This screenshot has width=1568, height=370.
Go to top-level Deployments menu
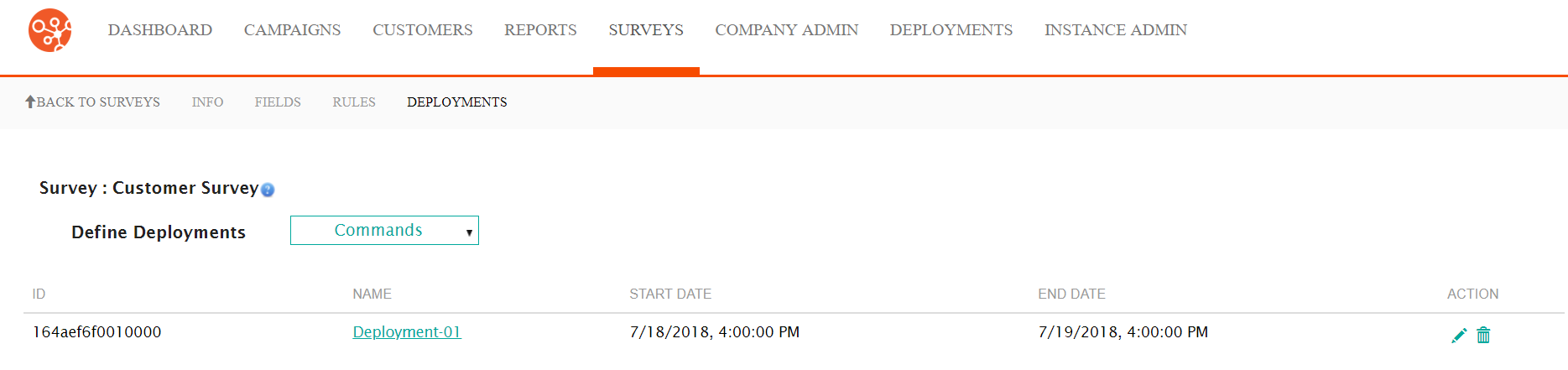[x=951, y=30]
